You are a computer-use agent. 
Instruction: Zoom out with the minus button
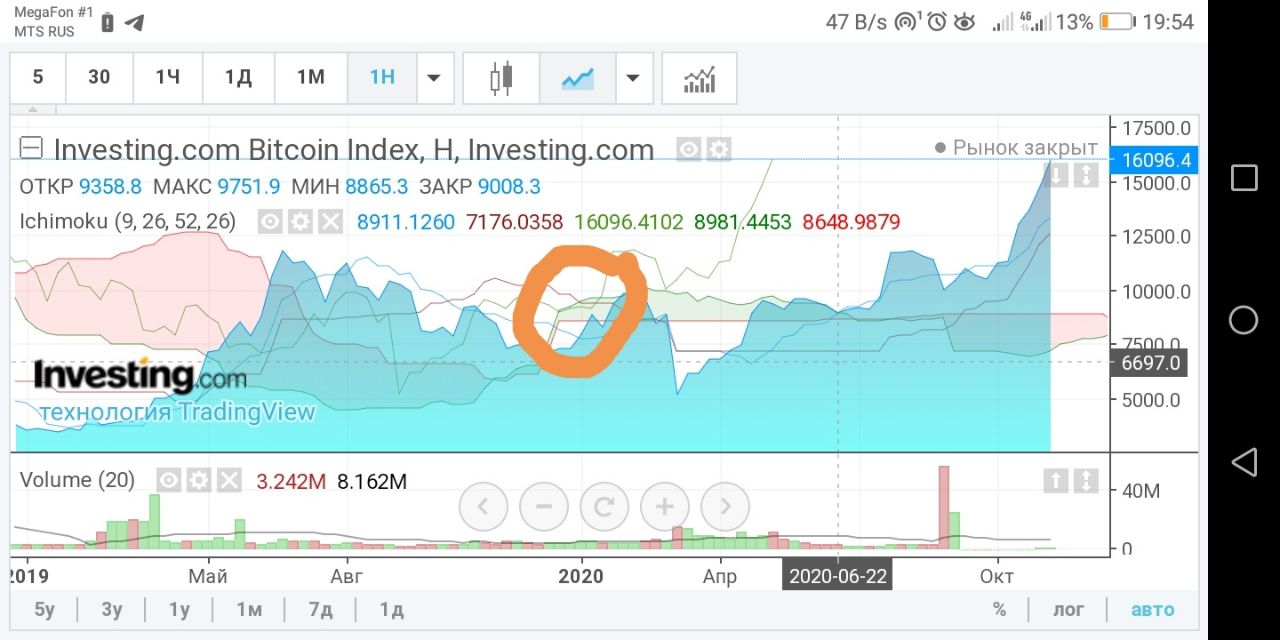pos(544,507)
